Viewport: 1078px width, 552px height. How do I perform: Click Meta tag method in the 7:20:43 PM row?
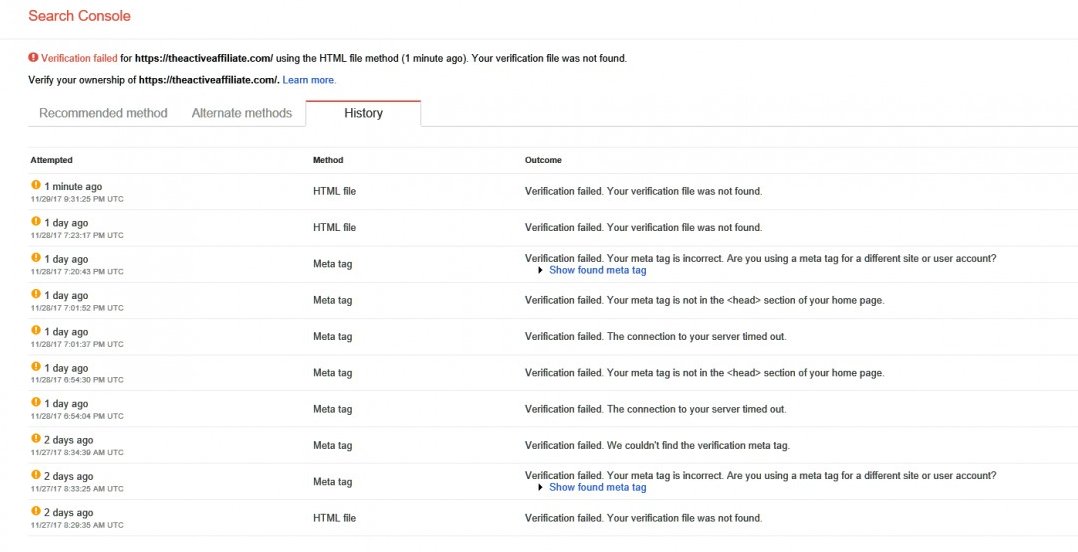(333, 264)
